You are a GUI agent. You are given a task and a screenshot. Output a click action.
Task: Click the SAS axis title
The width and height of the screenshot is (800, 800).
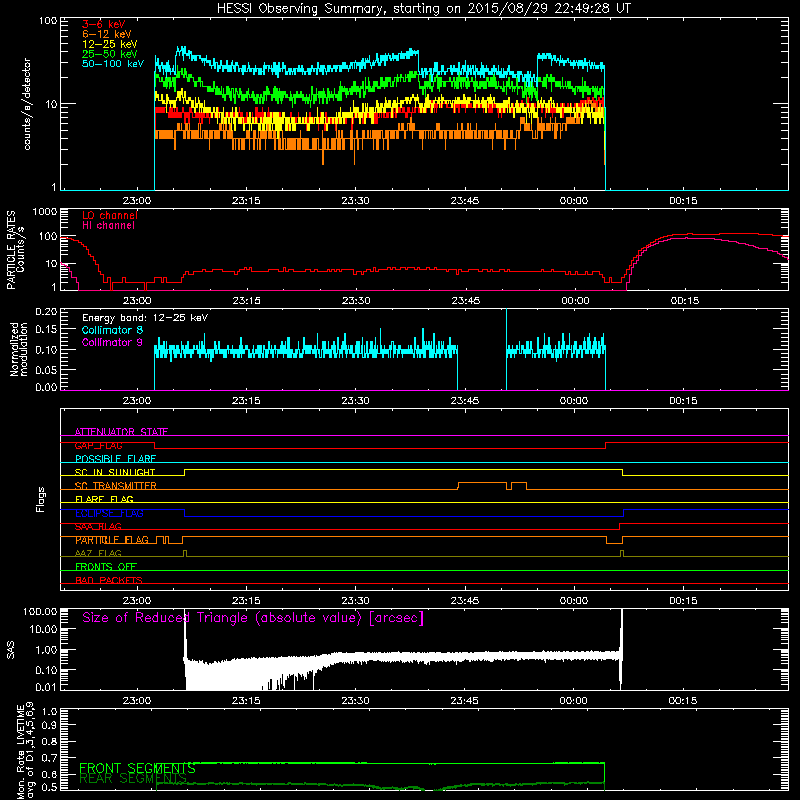[x=10, y=650]
